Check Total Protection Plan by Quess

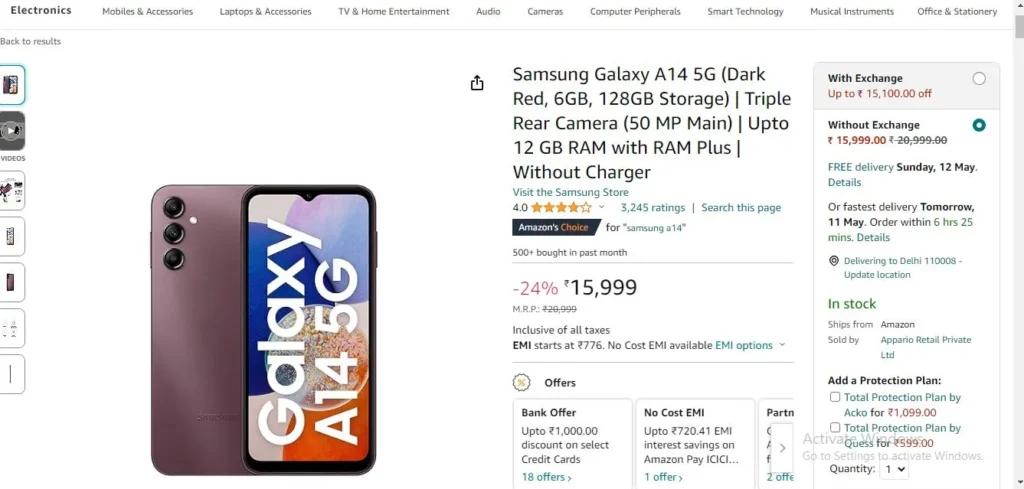click(835, 428)
